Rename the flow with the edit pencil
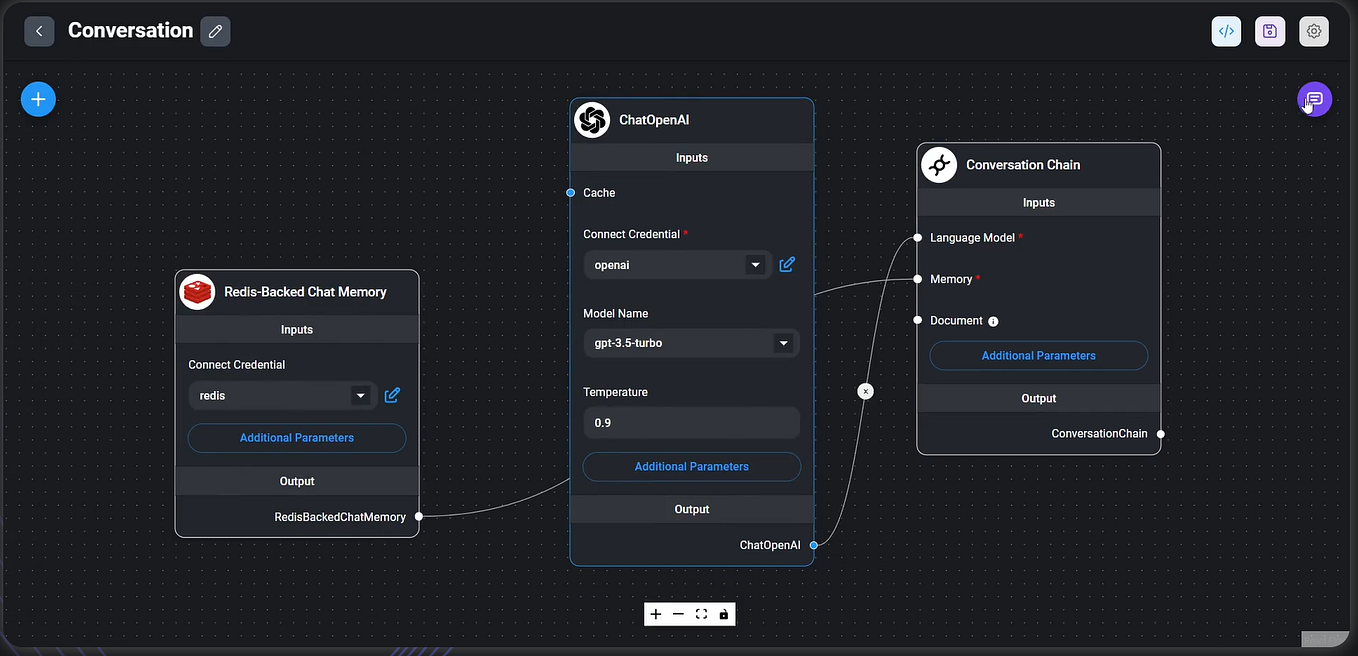 [215, 31]
